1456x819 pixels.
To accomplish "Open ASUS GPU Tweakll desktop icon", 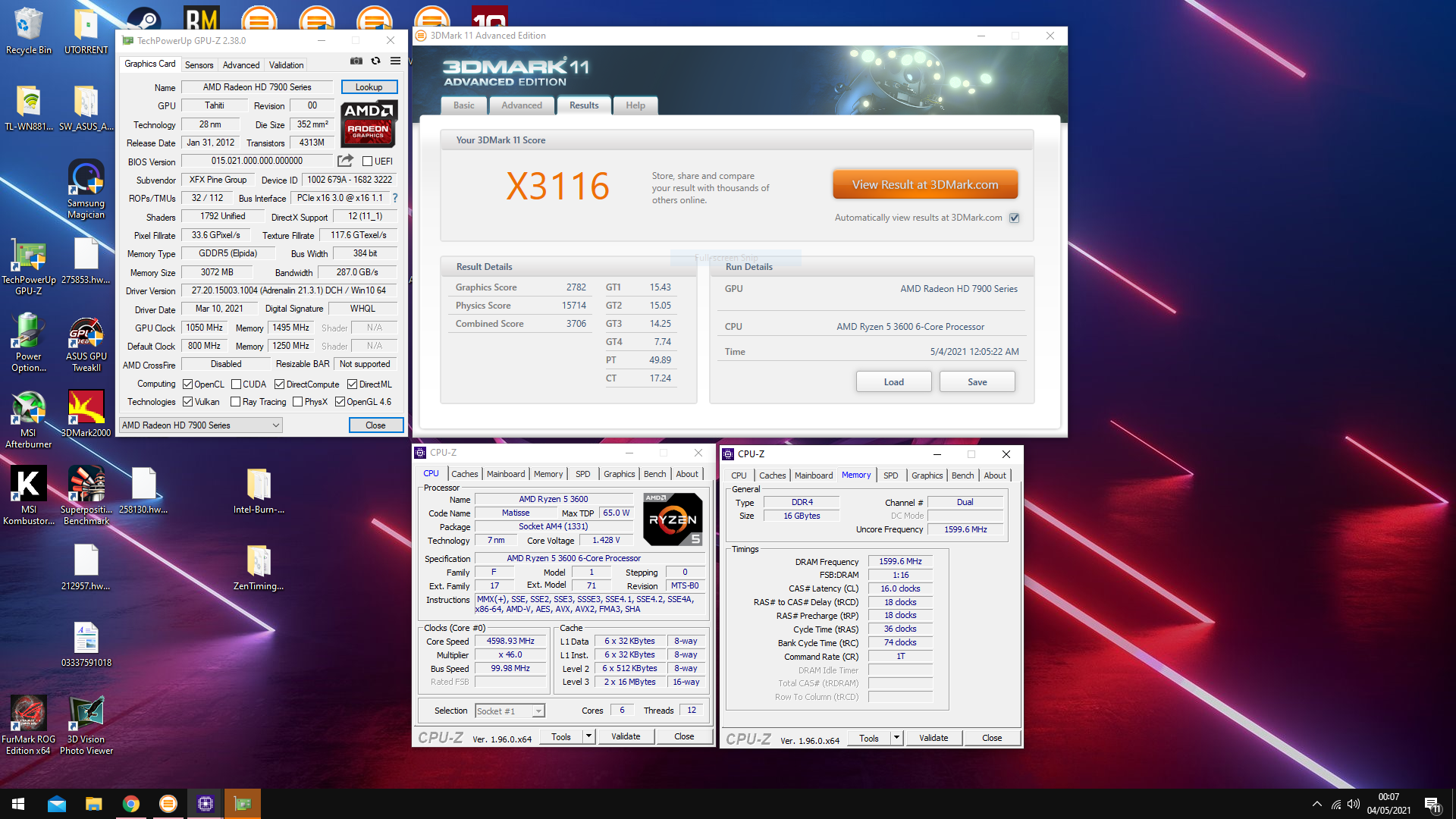I will coord(86,344).
